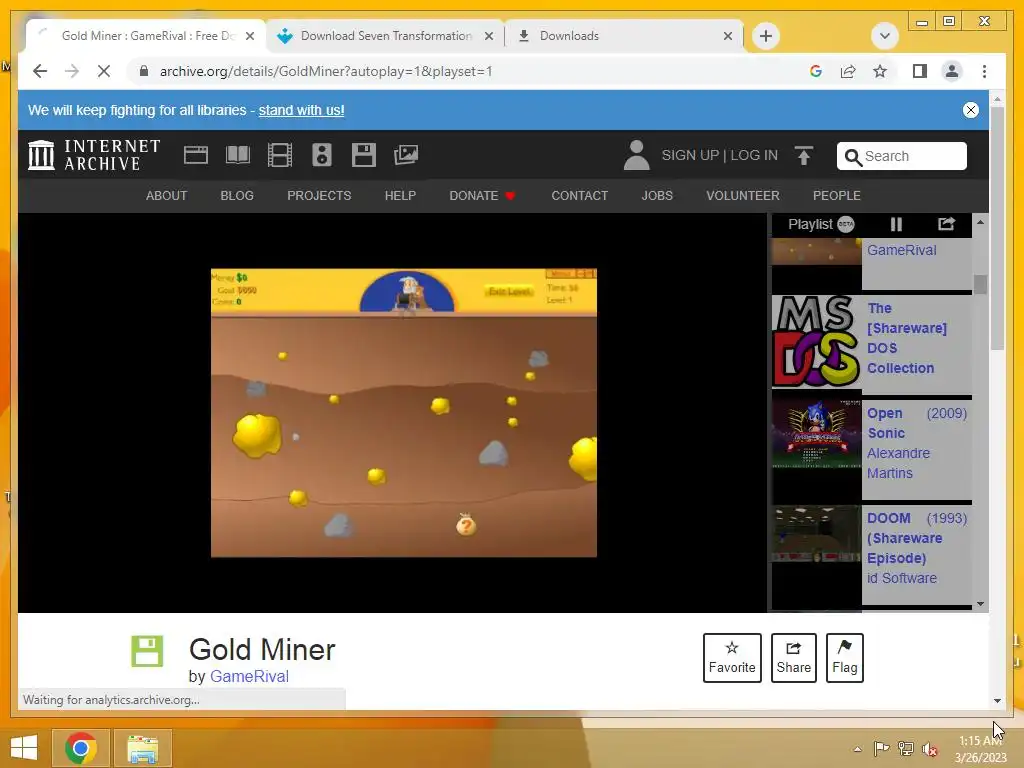
Task: Open the PROJECTS menu item
Action: [x=319, y=196]
